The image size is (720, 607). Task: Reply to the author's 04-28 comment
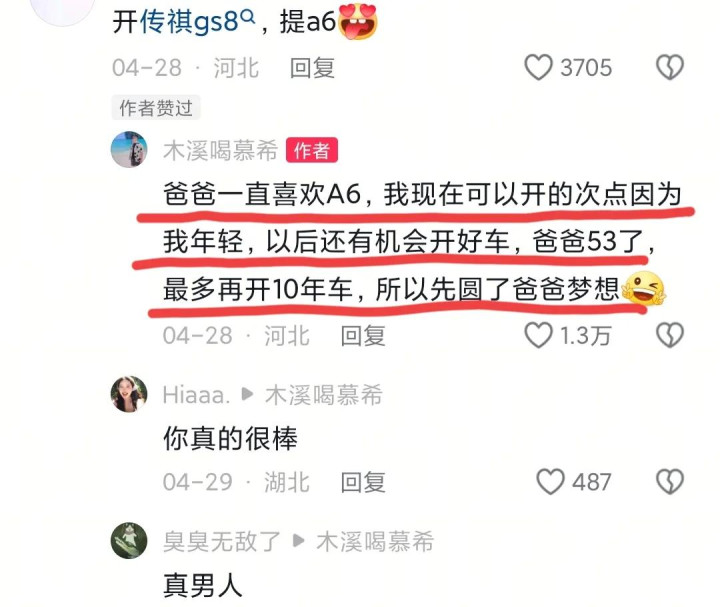(x=363, y=336)
